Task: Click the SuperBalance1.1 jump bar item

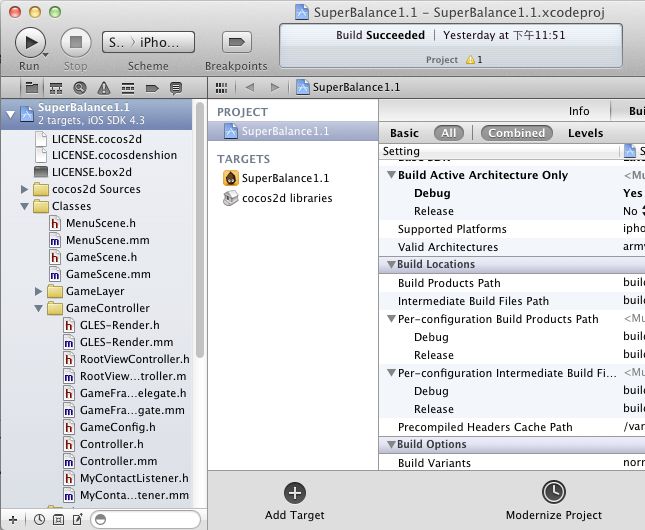Action: [348, 87]
